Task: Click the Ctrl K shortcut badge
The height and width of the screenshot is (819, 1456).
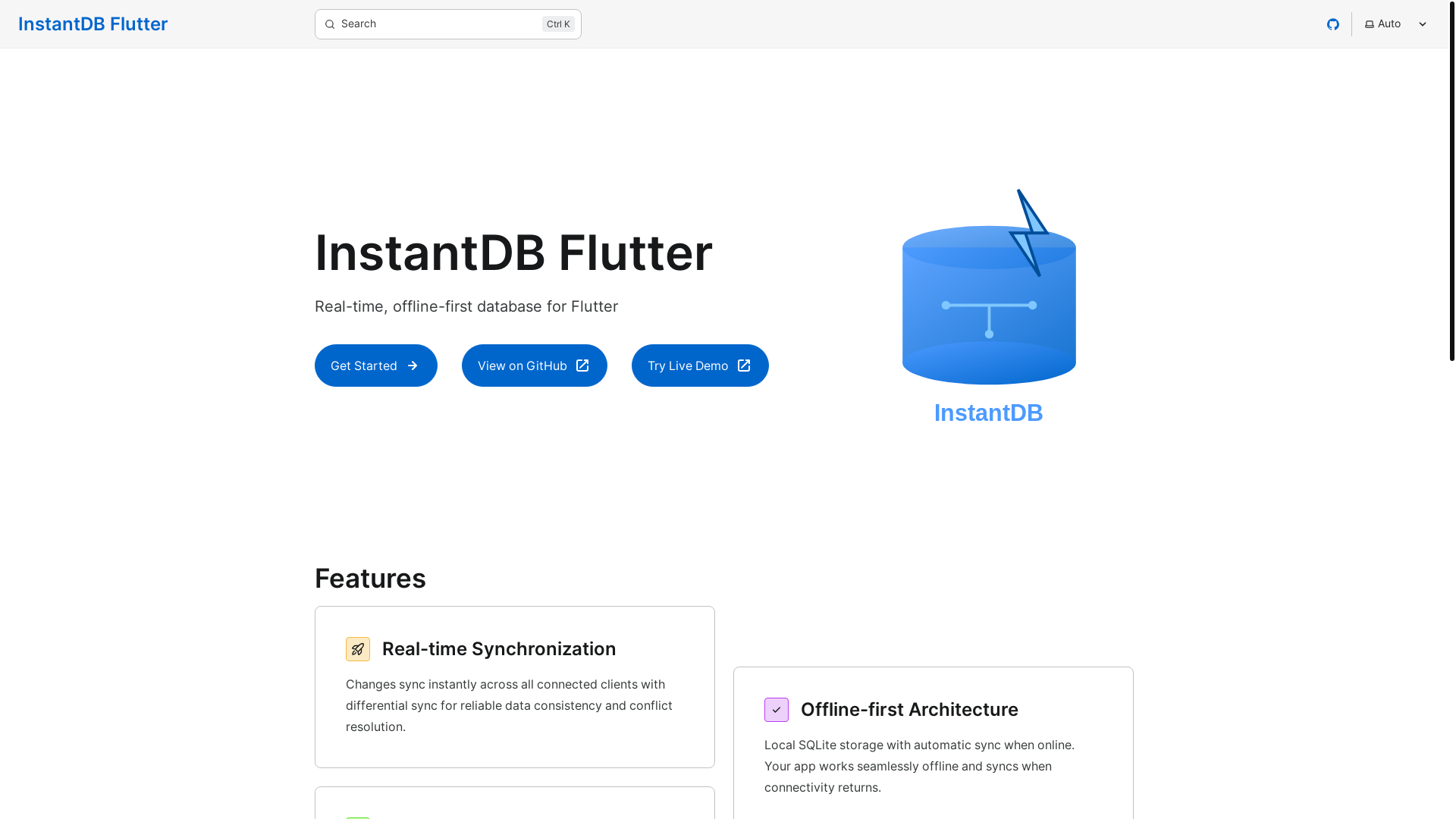Action: [x=558, y=24]
